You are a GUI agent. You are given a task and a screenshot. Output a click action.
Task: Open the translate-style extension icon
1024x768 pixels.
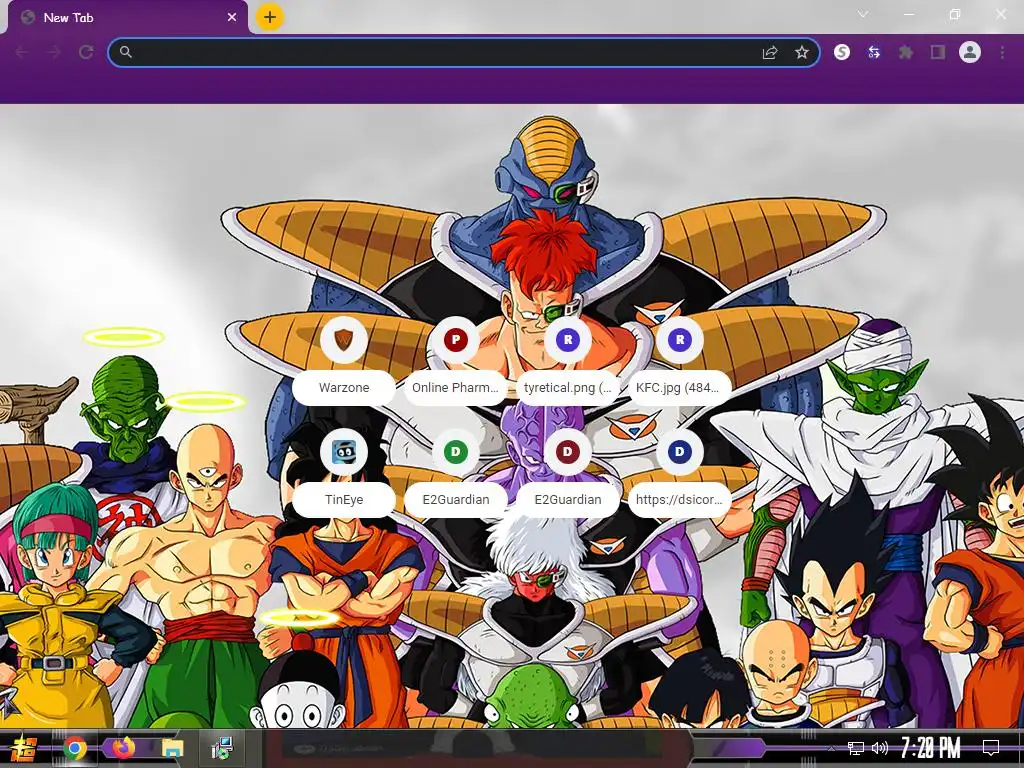coord(874,52)
